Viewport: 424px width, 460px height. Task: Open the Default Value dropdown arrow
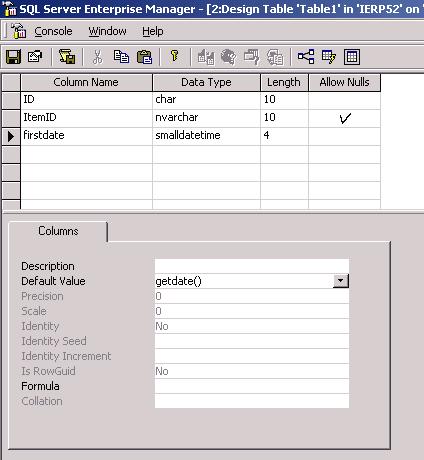pyautogui.click(x=341, y=281)
